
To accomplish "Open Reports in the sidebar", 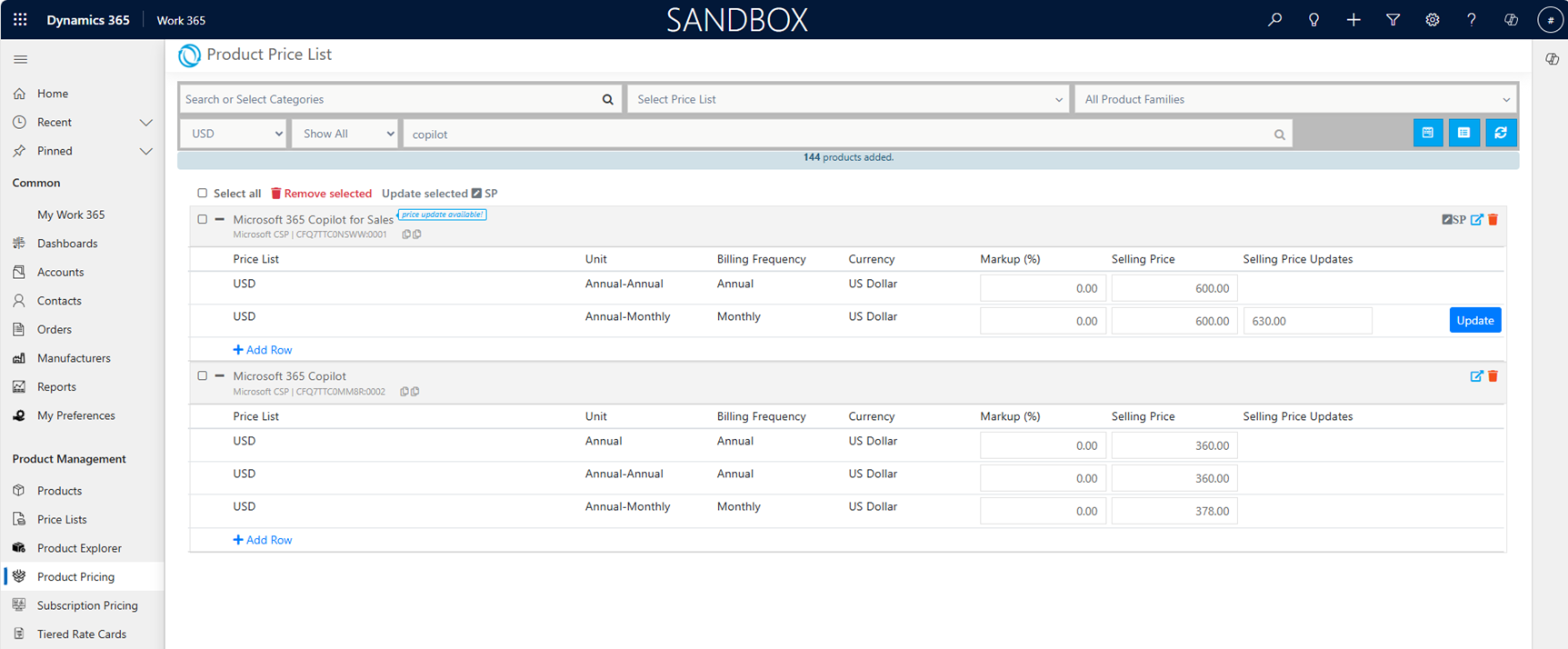I will pos(56,387).
